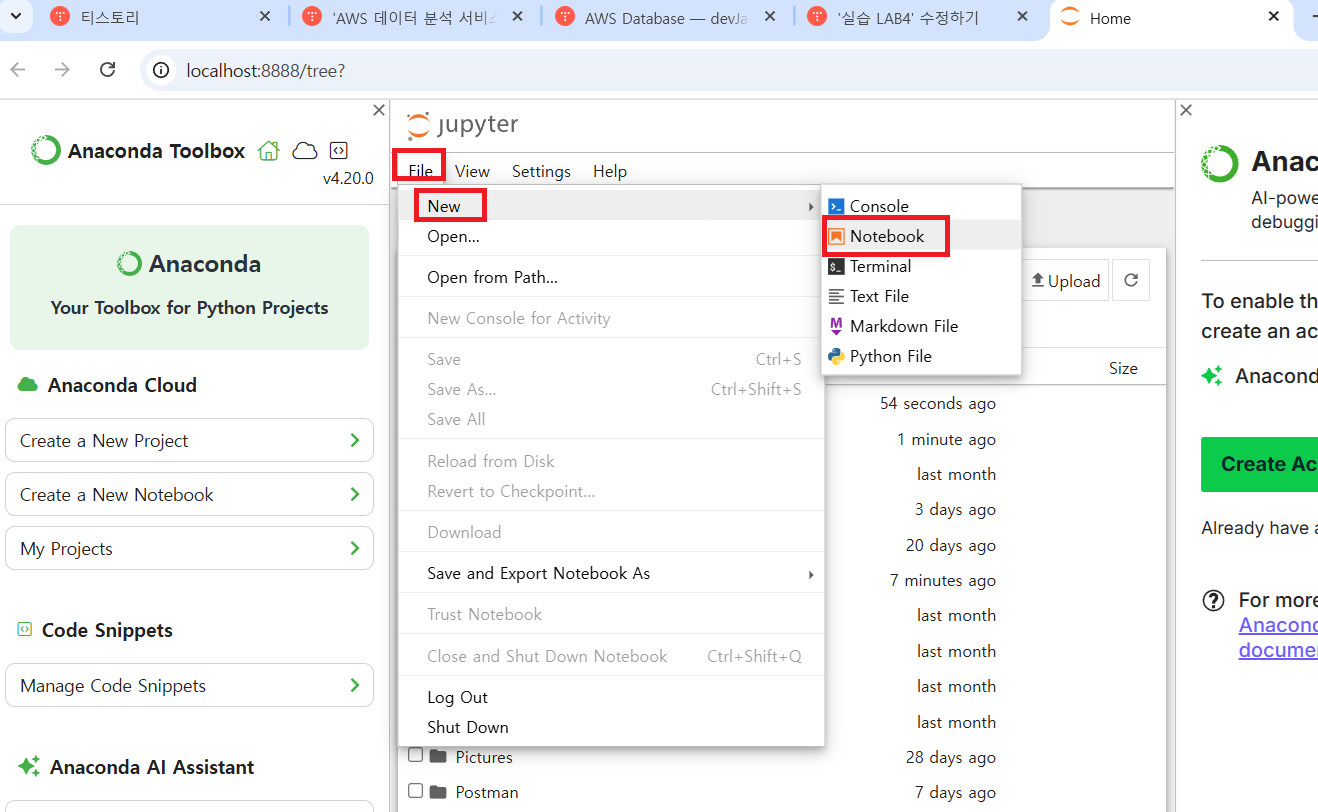
Task: Click the Anaconda Toolbox logo icon
Action: coord(46,151)
